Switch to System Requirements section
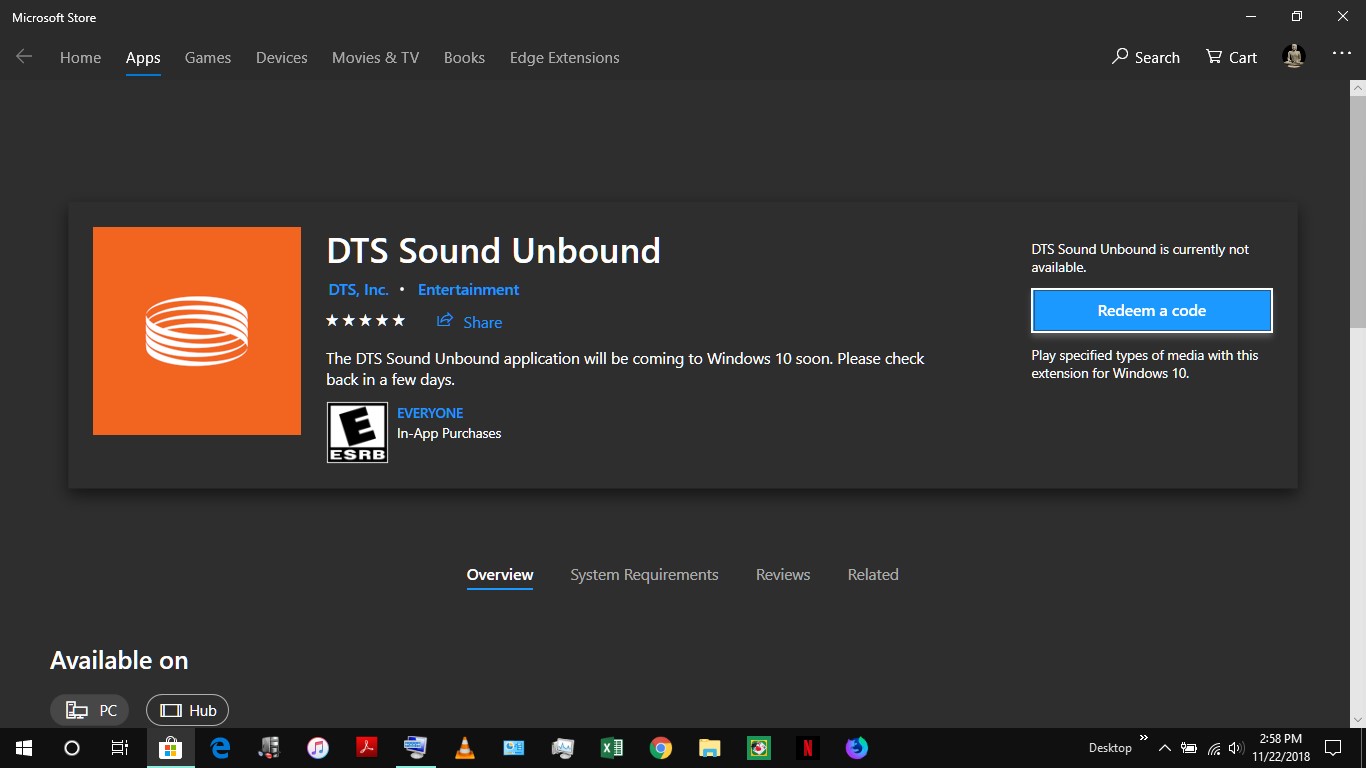This screenshot has height=768, width=1366. click(644, 575)
